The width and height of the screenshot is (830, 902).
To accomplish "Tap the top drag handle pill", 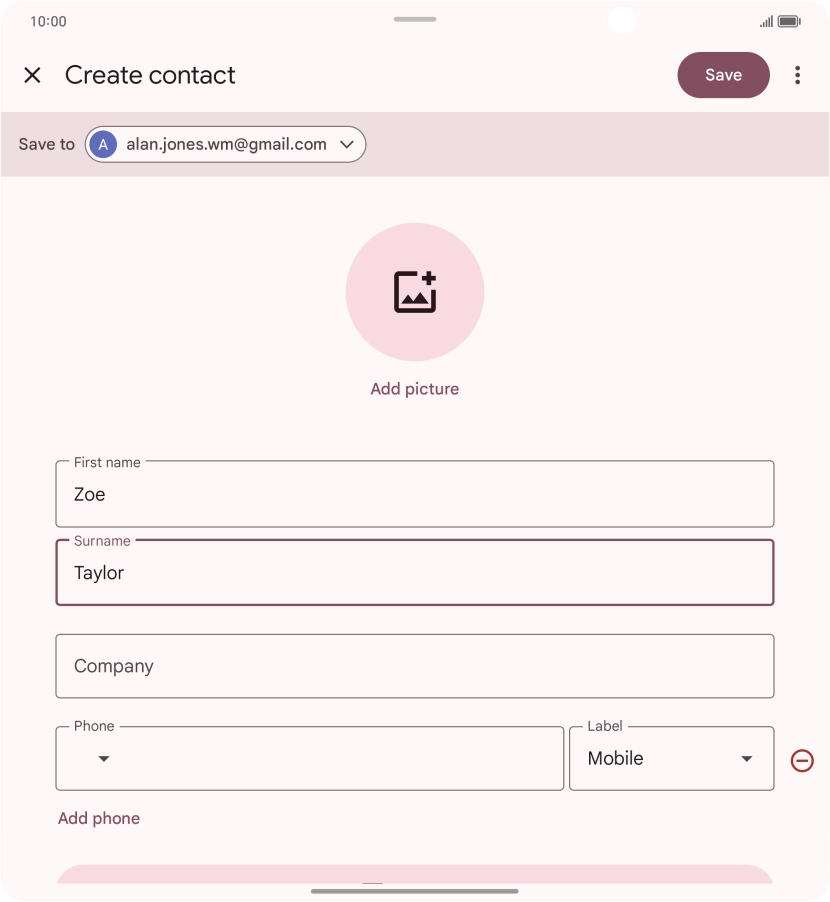I will click(x=415, y=19).
